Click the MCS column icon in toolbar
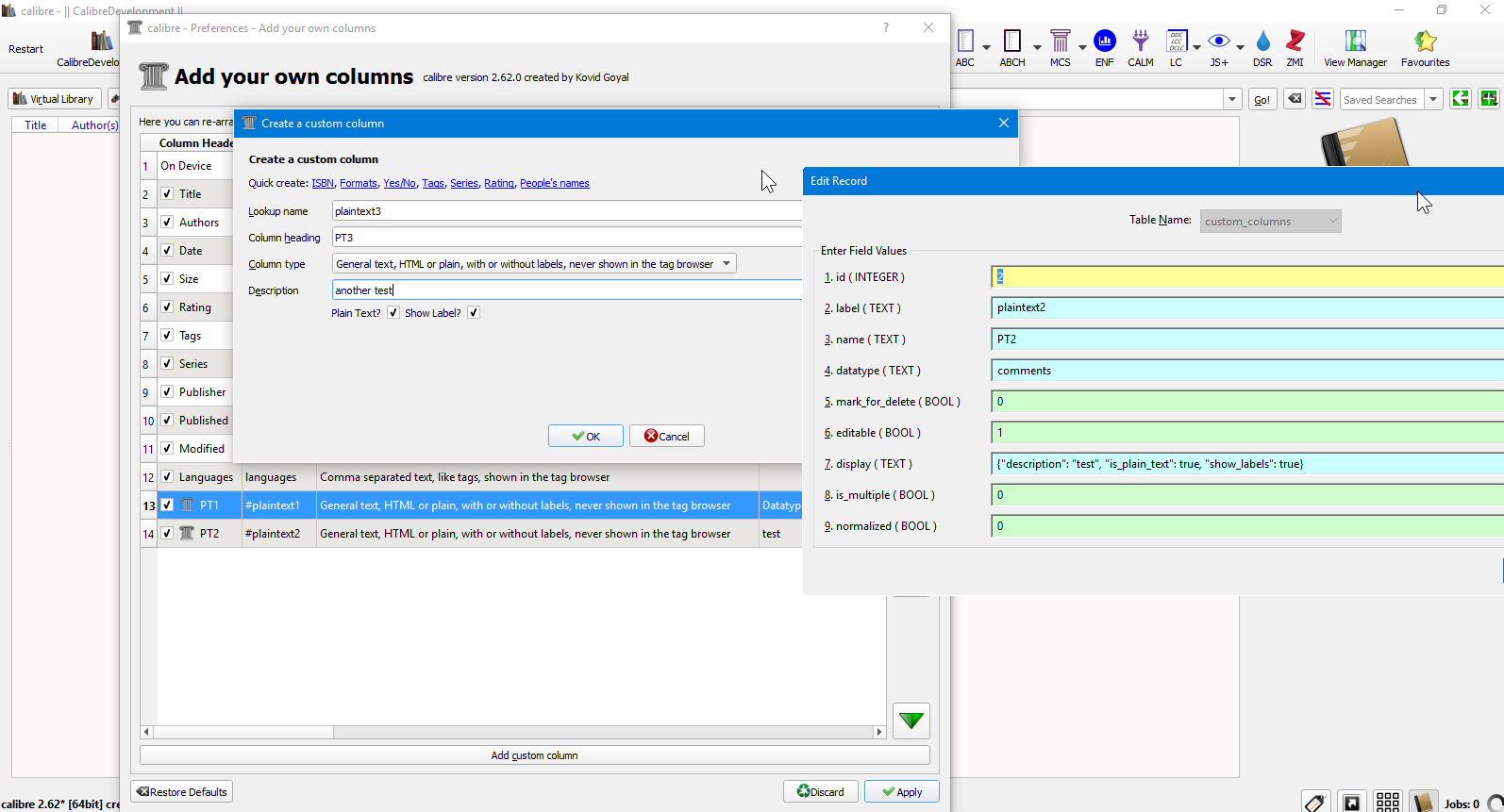 pos(1061,41)
